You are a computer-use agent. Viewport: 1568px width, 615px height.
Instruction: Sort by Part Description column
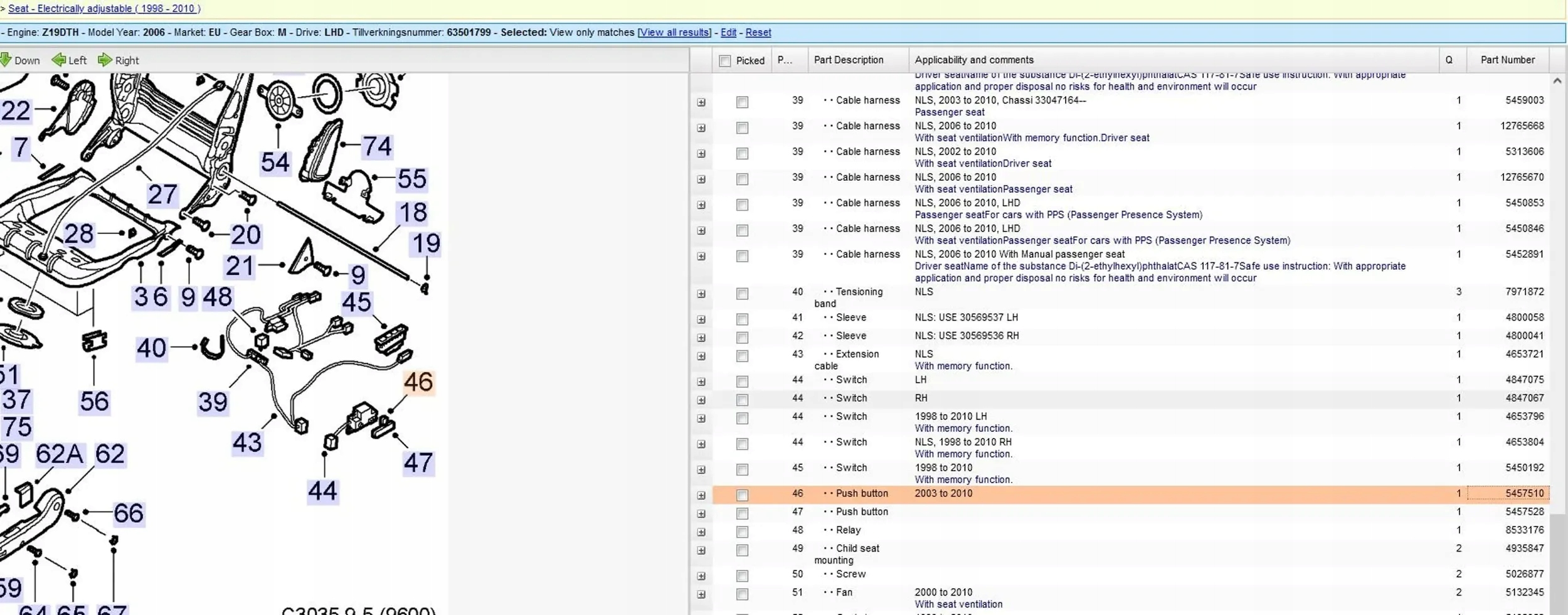[x=858, y=60]
